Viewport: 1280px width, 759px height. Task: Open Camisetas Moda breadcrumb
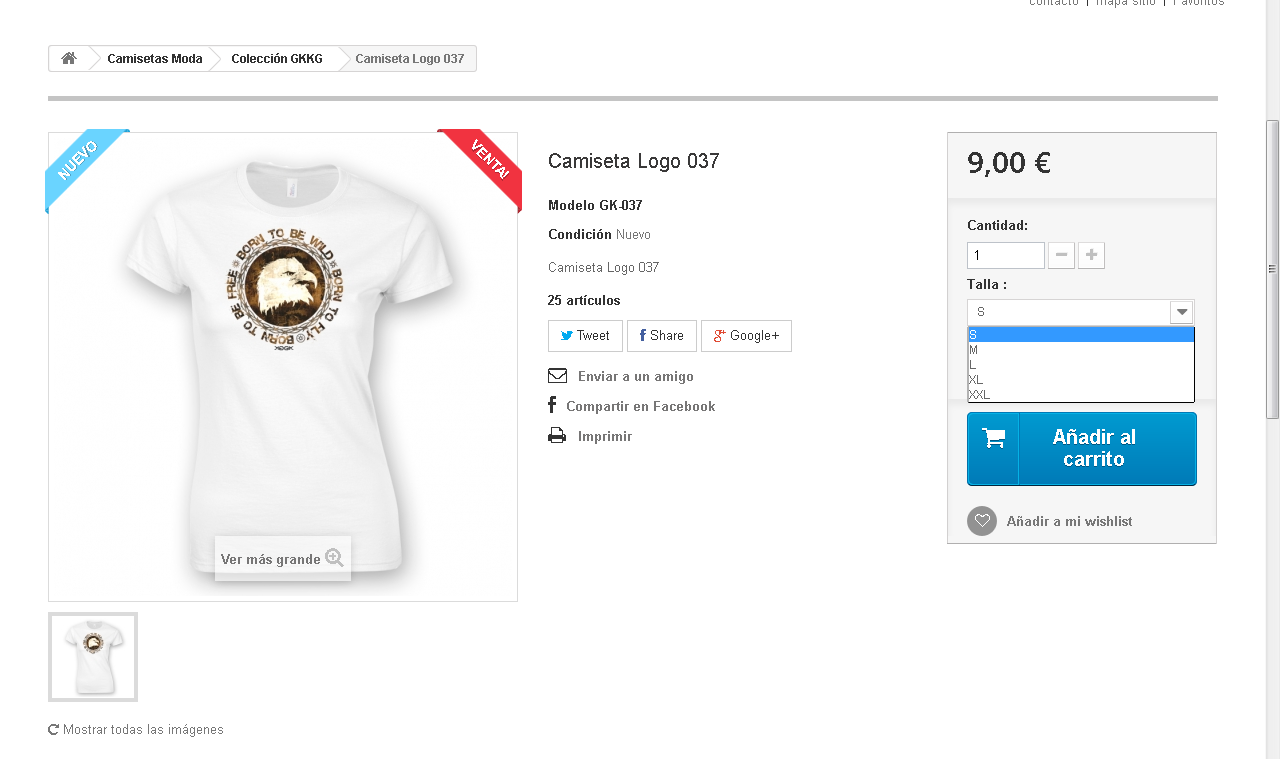[x=155, y=59]
